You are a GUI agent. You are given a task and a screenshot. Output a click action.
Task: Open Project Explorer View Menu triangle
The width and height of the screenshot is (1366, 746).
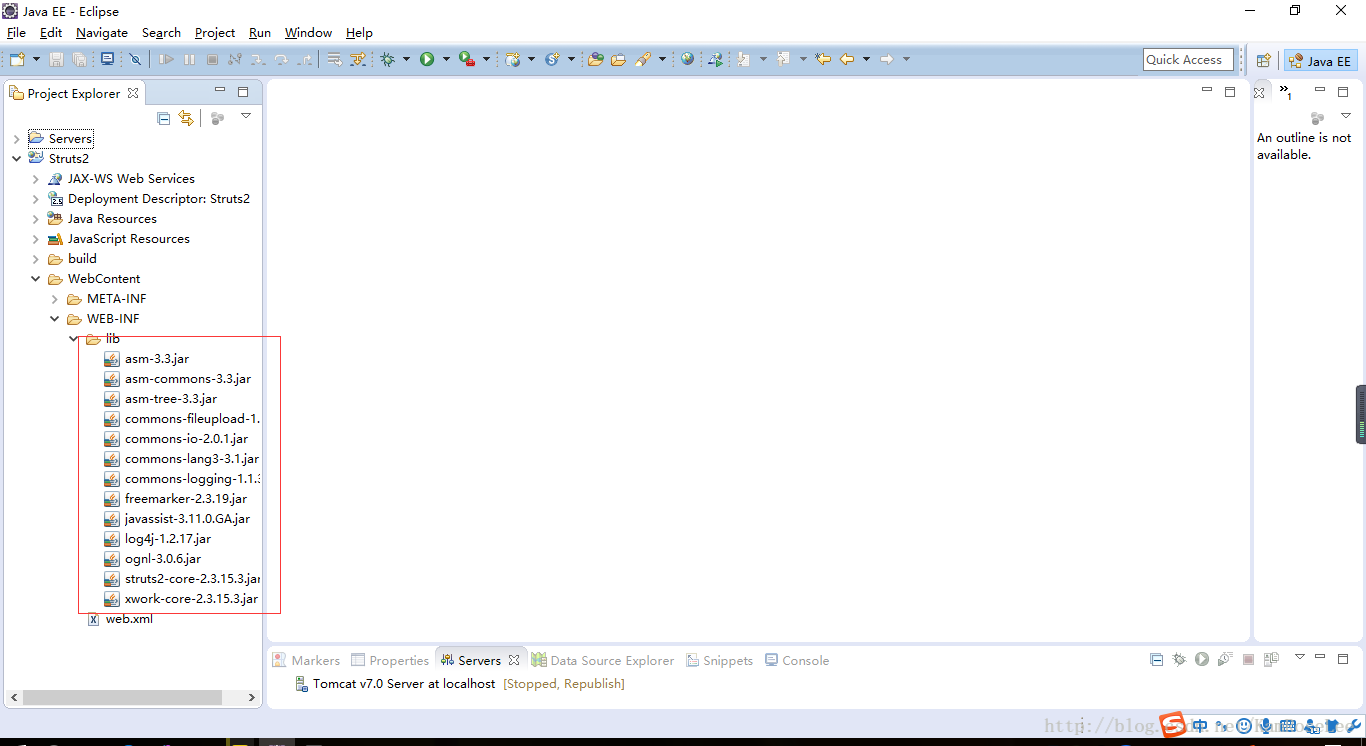pyautogui.click(x=246, y=116)
